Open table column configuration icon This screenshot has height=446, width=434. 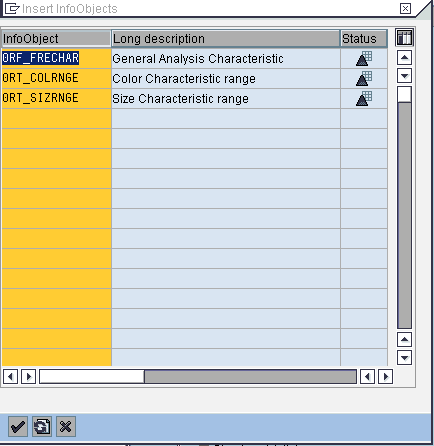(404, 37)
